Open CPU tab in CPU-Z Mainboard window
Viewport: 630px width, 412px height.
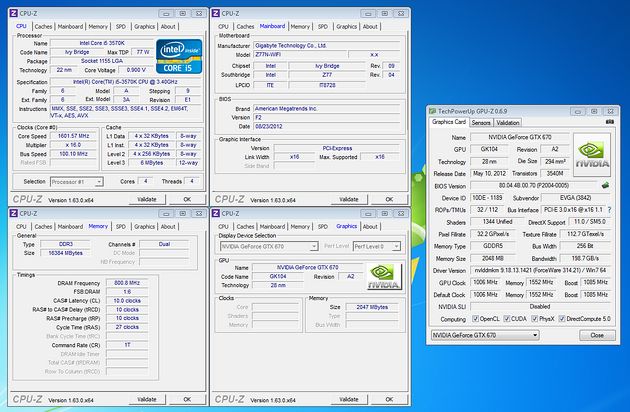click(x=223, y=27)
